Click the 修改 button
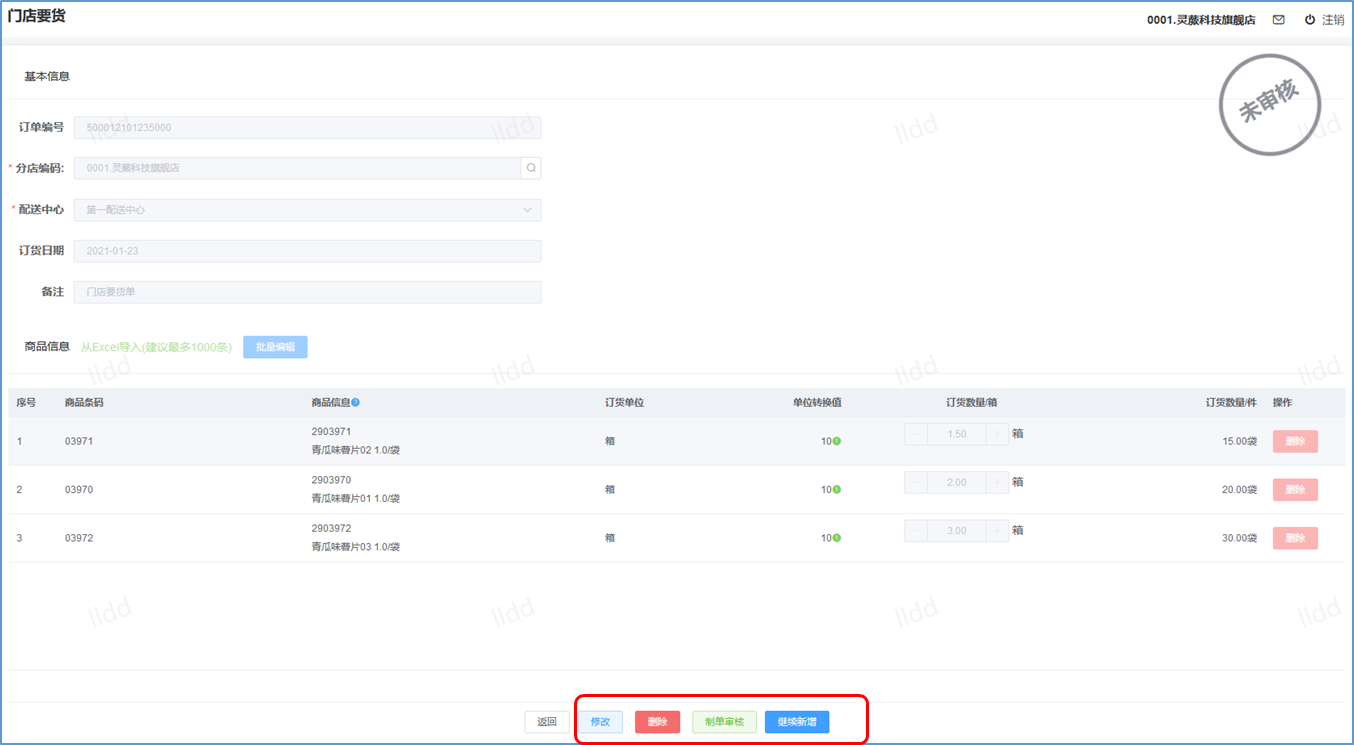This screenshot has height=745, width=1354. click(x=600, y=722)
